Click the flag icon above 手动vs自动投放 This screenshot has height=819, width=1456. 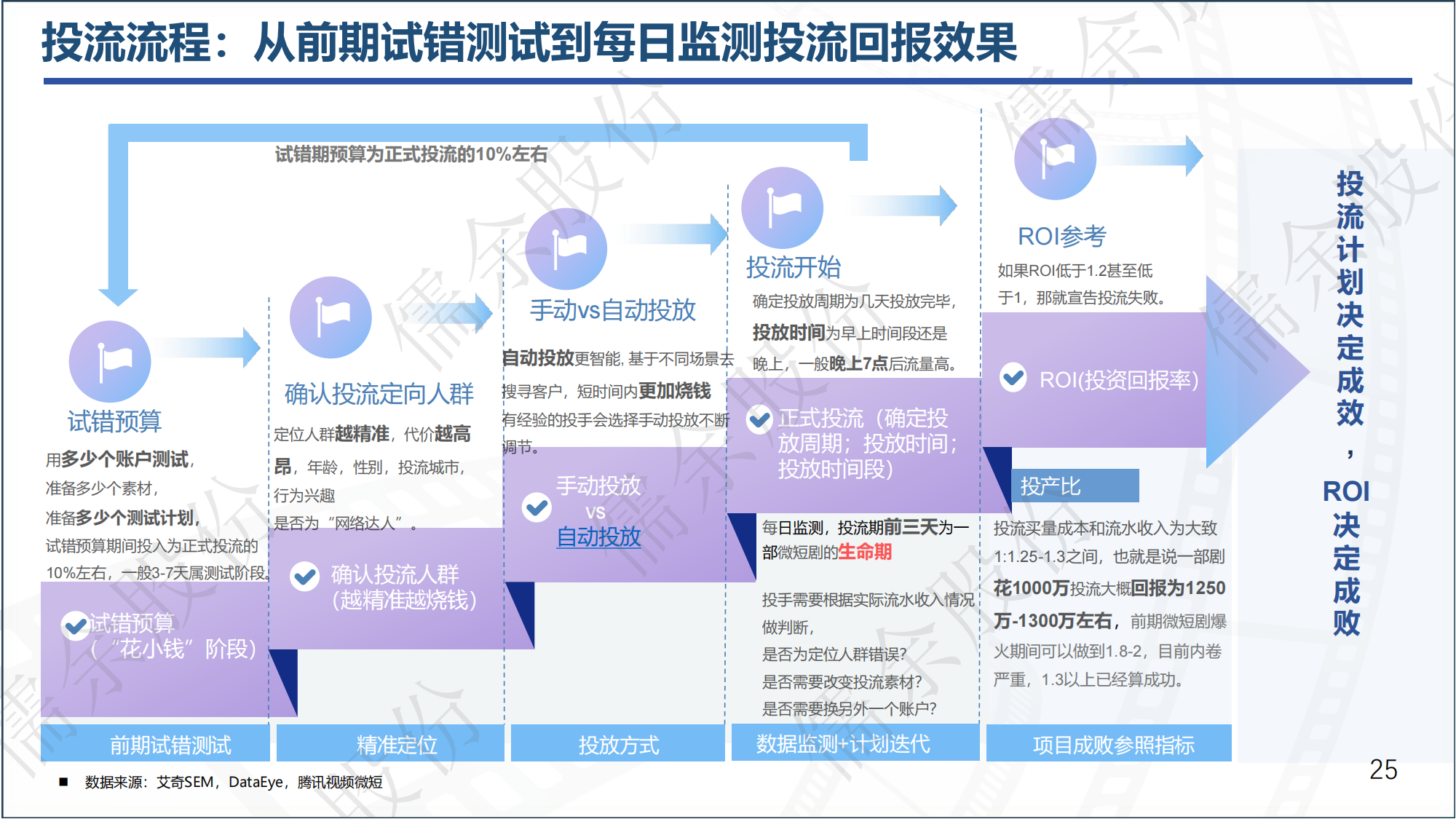(566, 249)
